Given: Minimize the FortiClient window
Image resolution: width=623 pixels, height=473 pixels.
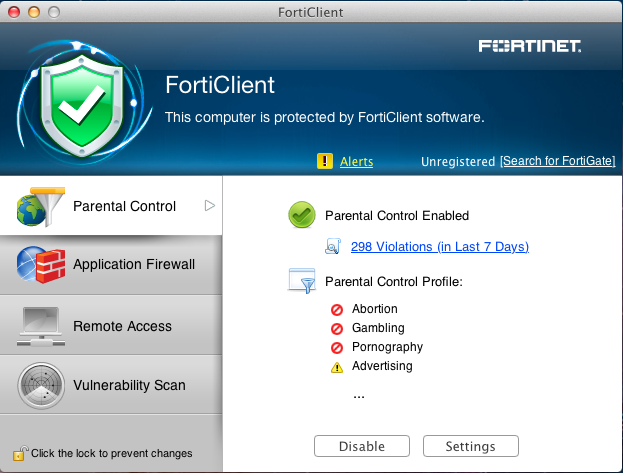Looking at the screenshot, I should tap(34, 12).
